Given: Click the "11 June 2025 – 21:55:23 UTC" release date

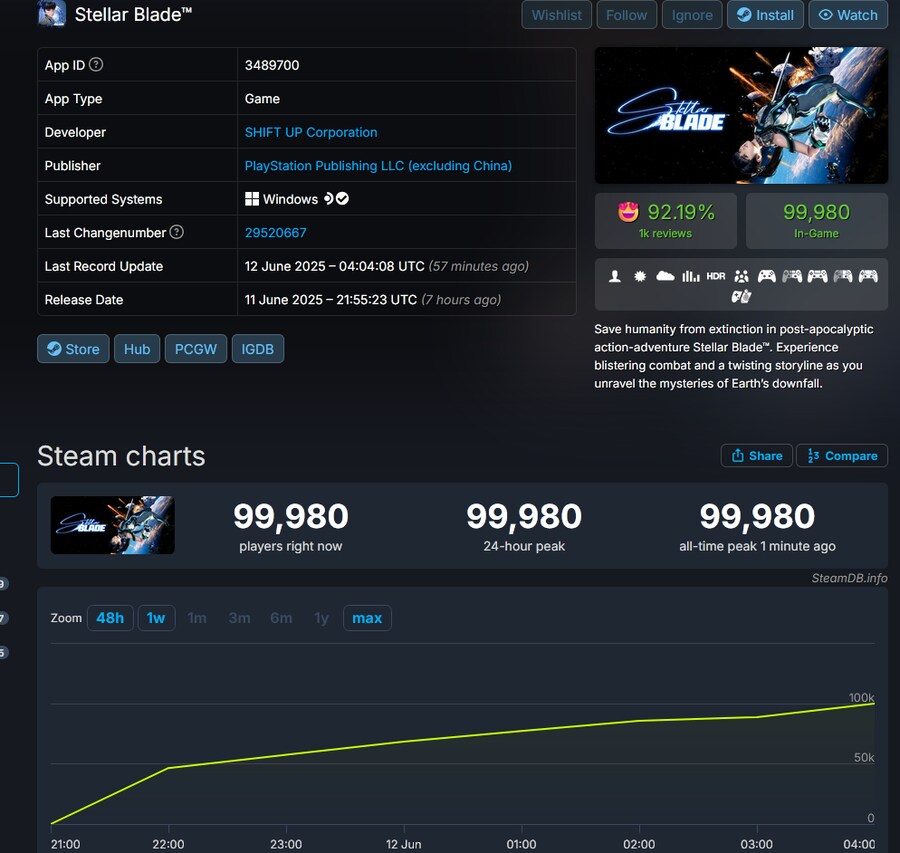Looking at the screenshot, I should tap(331, 300).
